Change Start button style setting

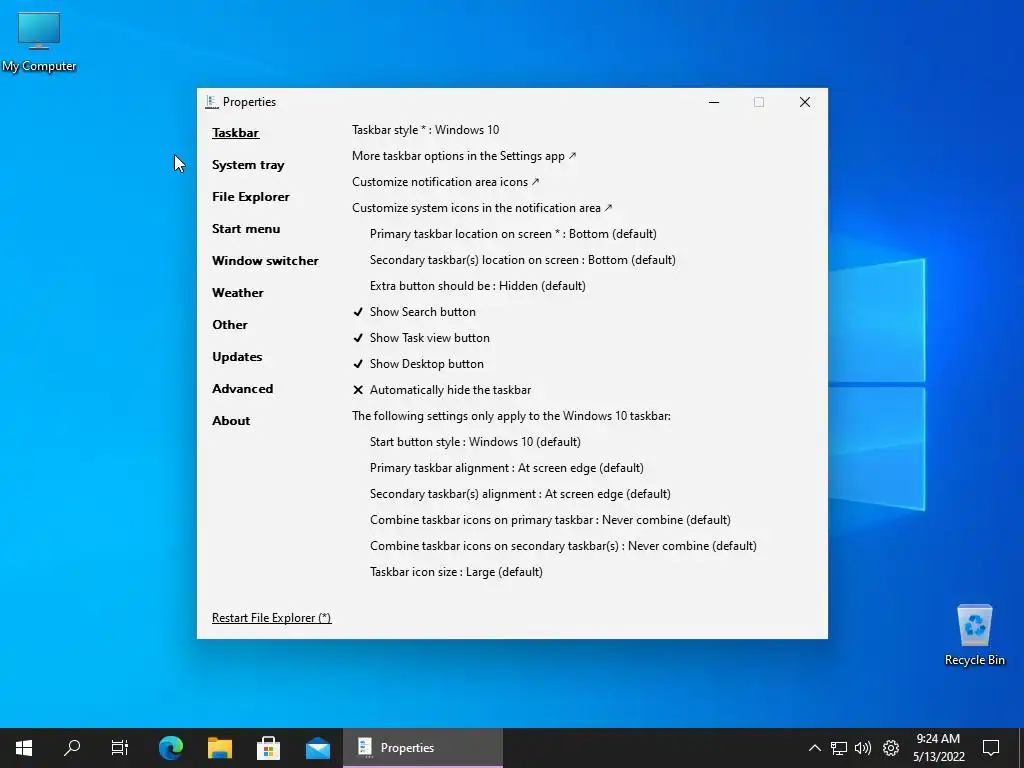click(475, 442)
